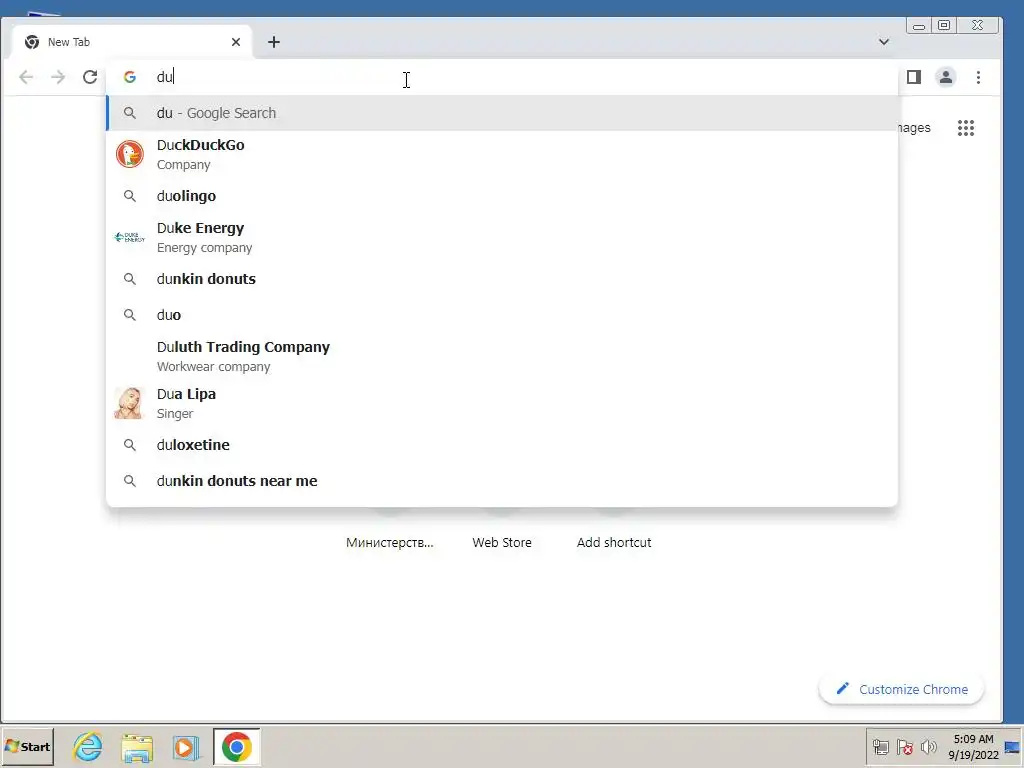Open Windows Explorer folder on taskbar

click(137, 748)
